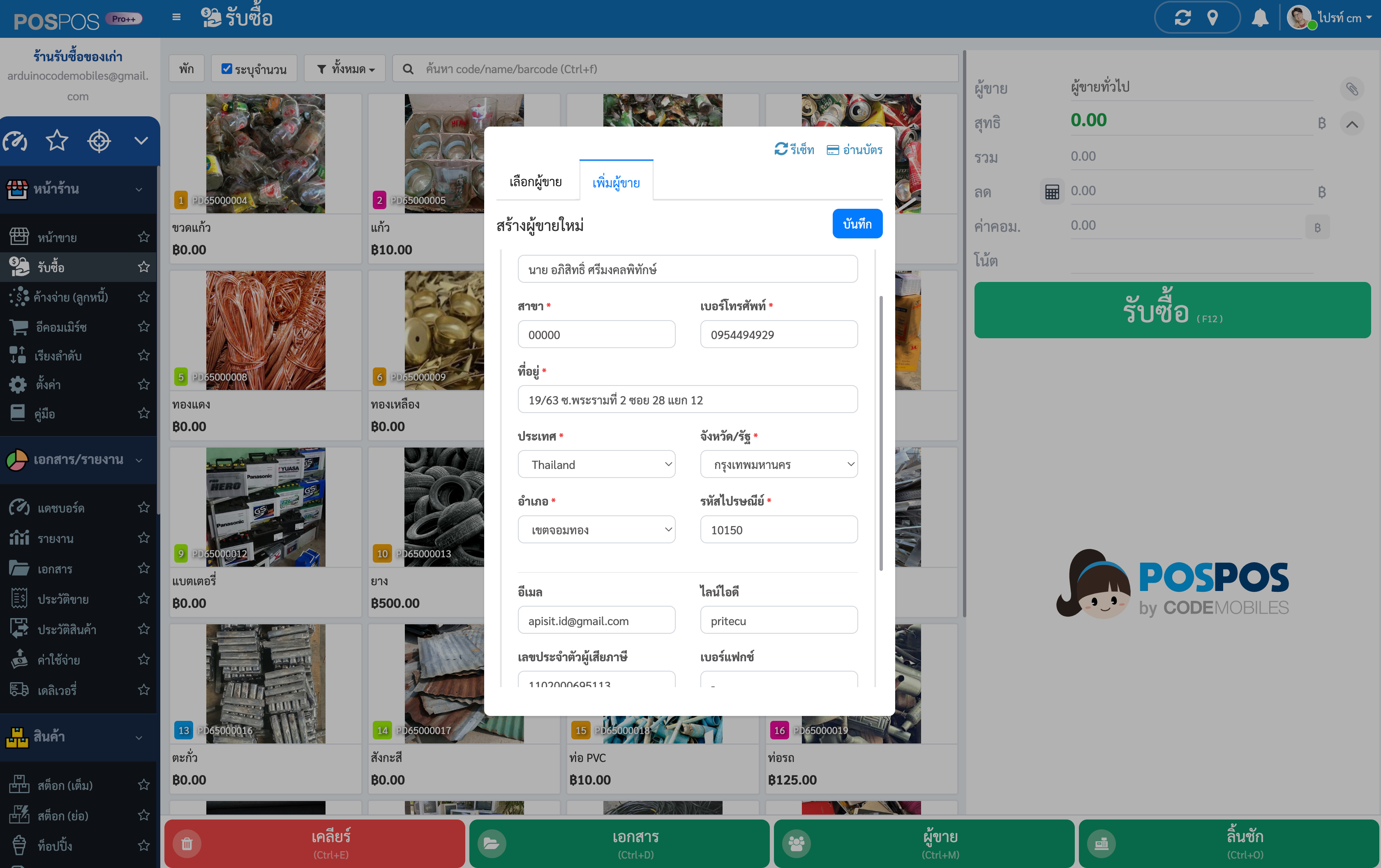Click the paperclip attachment icon beside seller
Viewport: 1381px width, 868px height.
coord(1352,89)
